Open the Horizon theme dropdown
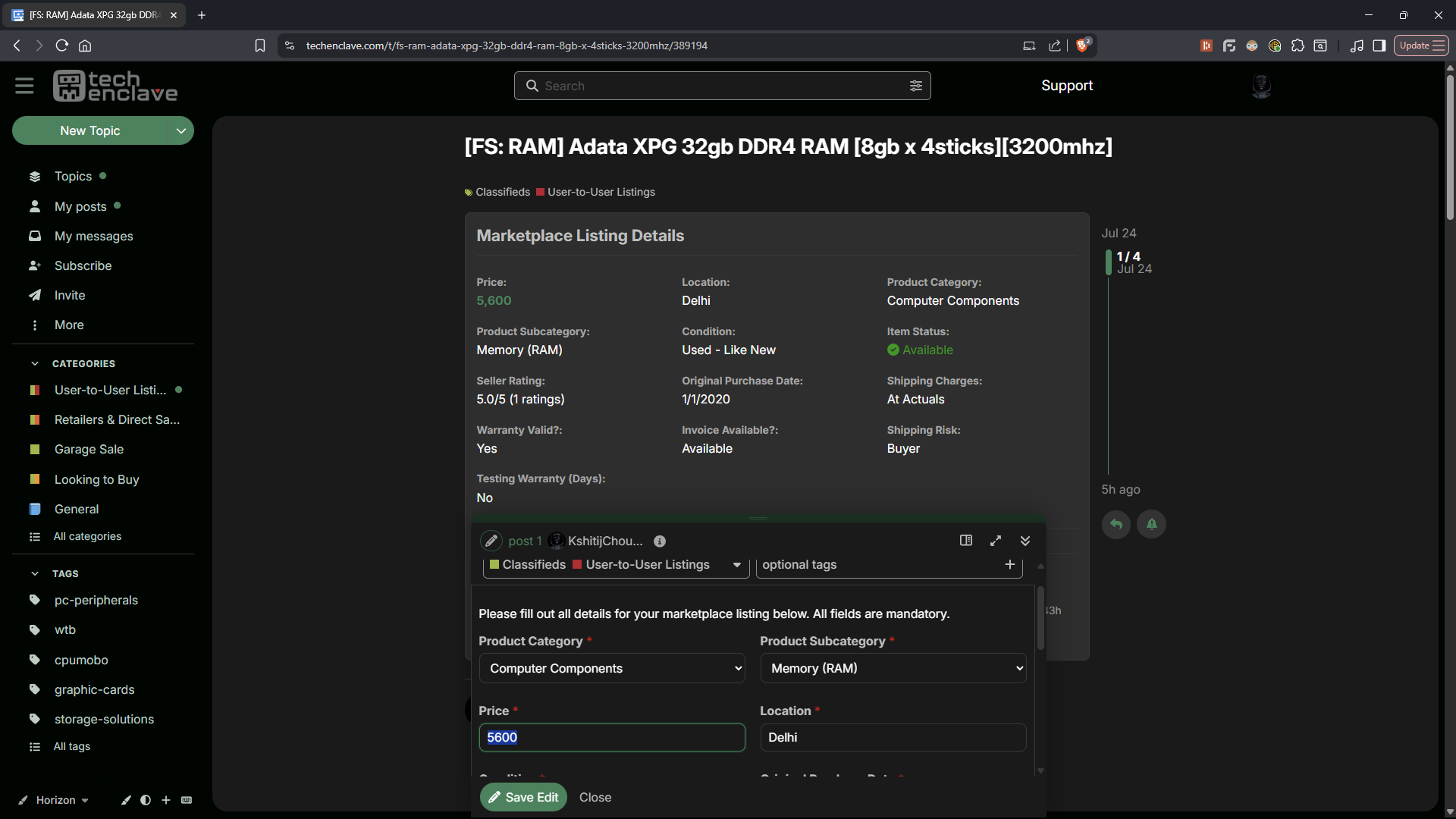 coord(55,800)
